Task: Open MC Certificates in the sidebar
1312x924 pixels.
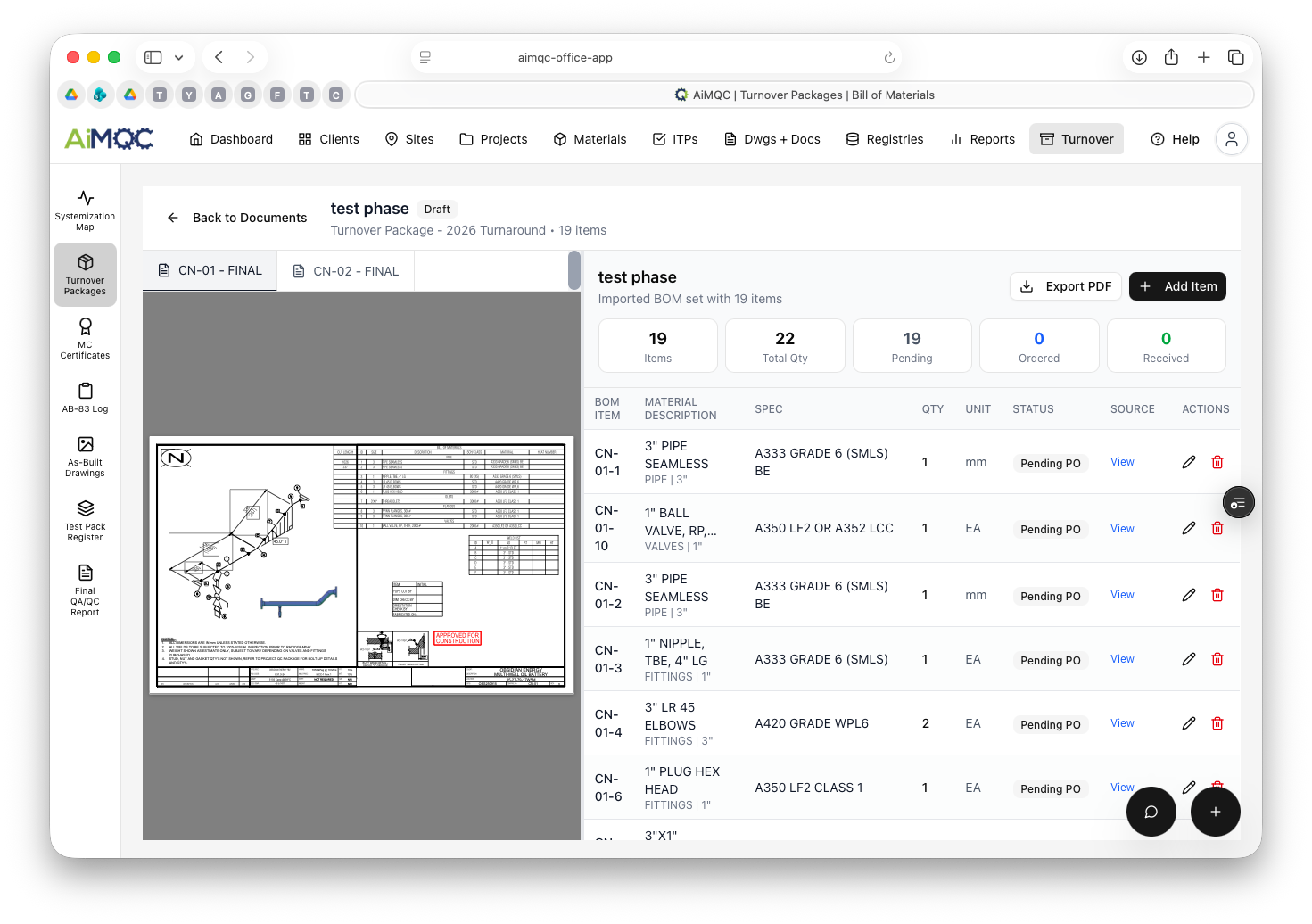Action: (85, 338)
